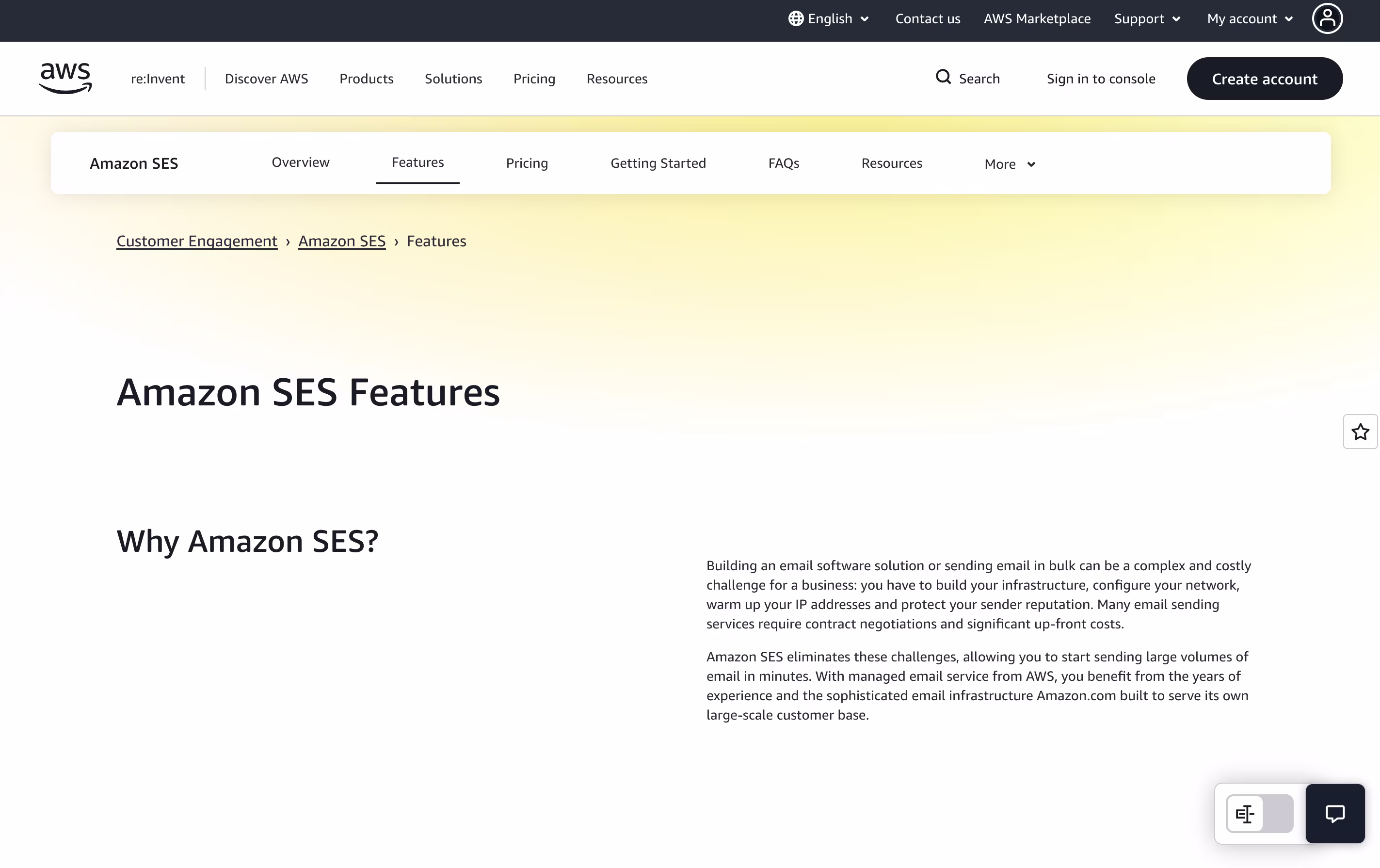The image size is (1380, 868).
Task: Open the Customer Engagement breadcrumb link
Action: [196, 241]
